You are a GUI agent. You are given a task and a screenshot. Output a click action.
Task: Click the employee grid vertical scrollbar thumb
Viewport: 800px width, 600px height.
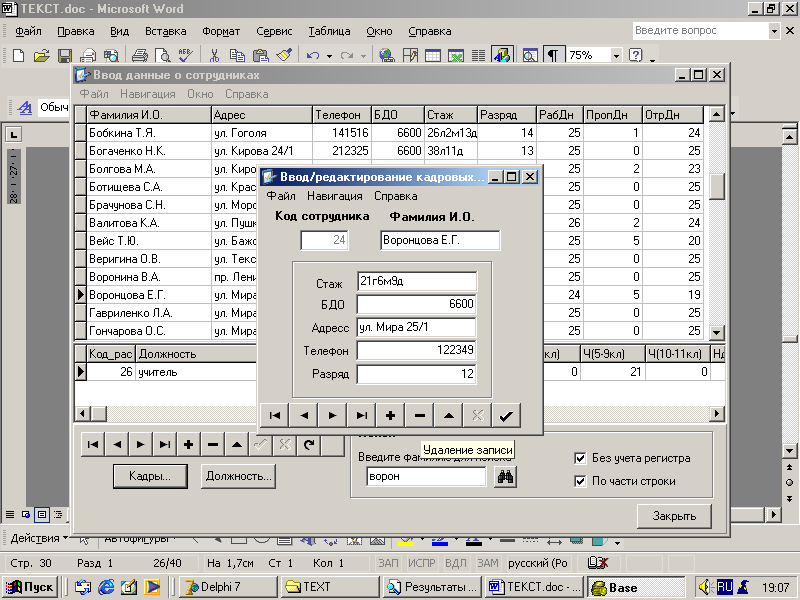(716, 186)
